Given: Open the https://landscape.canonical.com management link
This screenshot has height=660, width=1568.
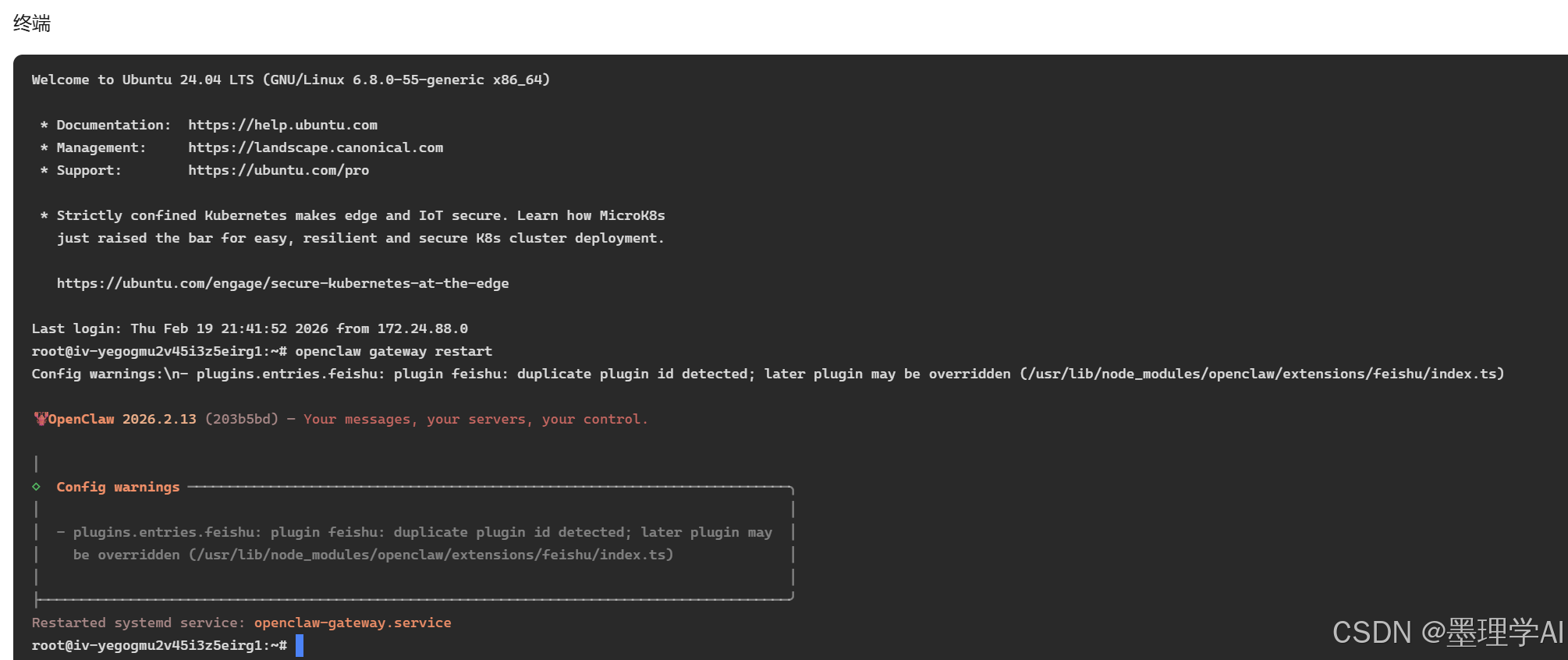Looking at the screenshot, I should pos(315,147).
